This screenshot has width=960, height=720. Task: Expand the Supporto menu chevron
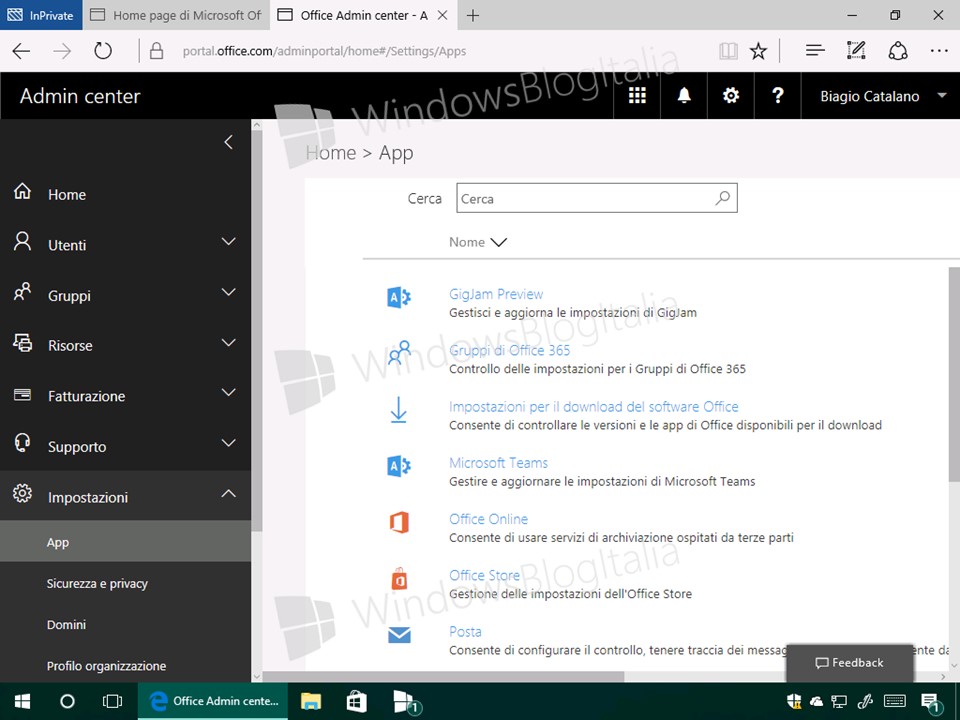tap(228, 443)
